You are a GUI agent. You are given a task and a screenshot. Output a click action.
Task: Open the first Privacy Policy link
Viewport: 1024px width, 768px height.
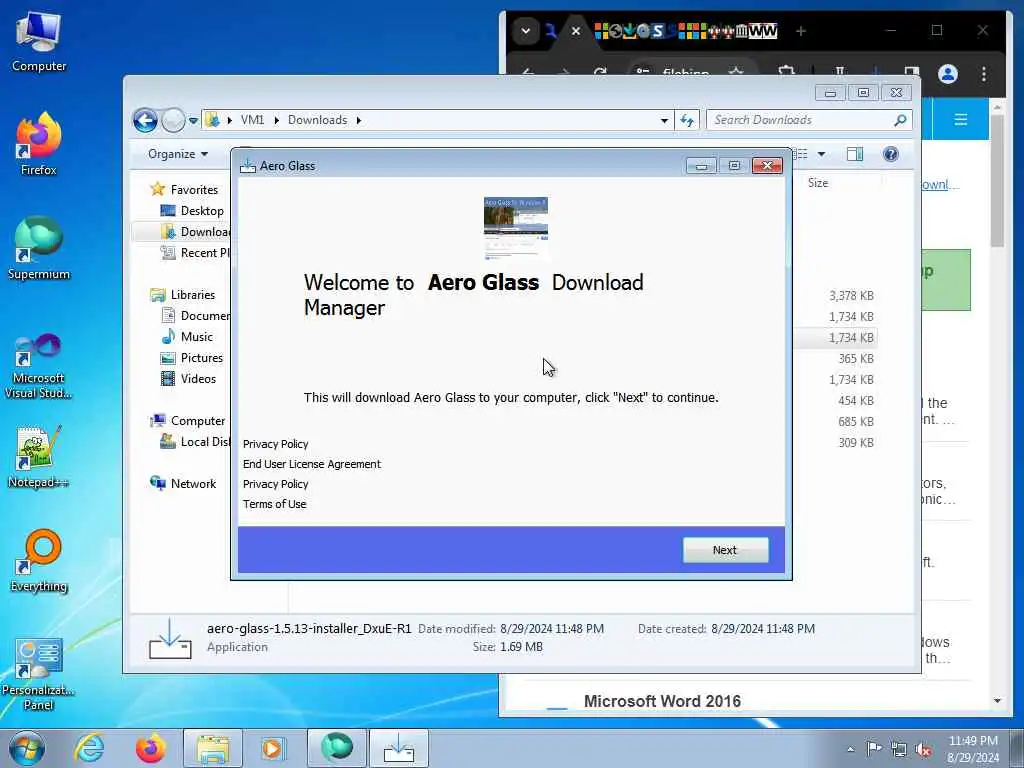point(275,443)
